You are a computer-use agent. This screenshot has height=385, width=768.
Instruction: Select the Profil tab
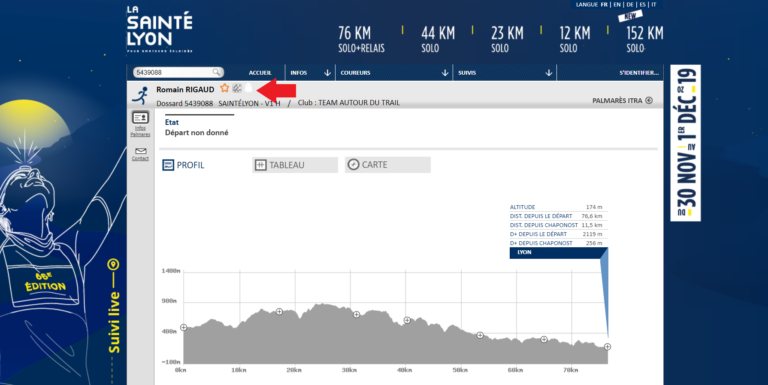tap(184, 165)
